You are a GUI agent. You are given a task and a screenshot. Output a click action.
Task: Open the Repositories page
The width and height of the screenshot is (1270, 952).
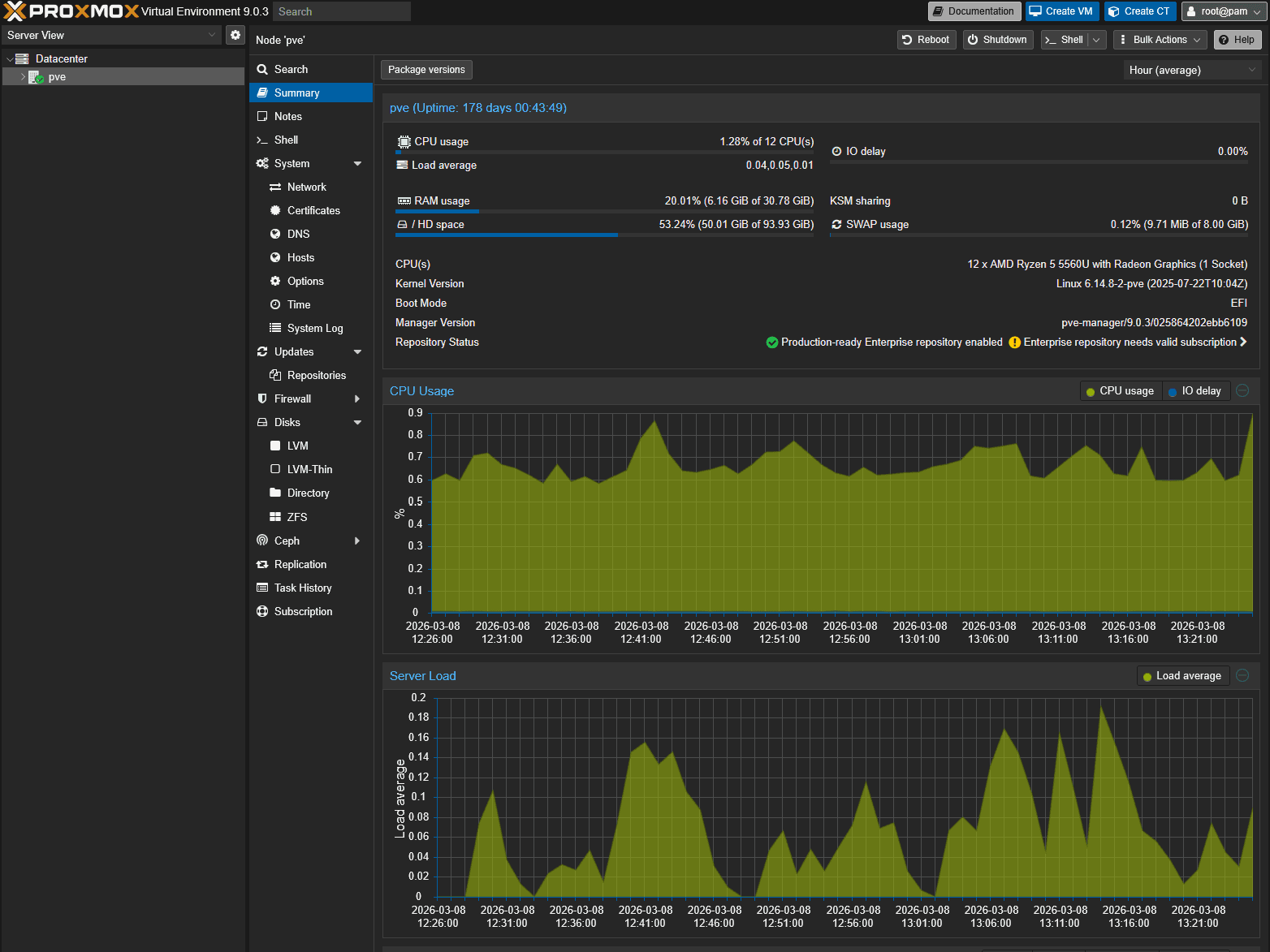pos(311,376)
